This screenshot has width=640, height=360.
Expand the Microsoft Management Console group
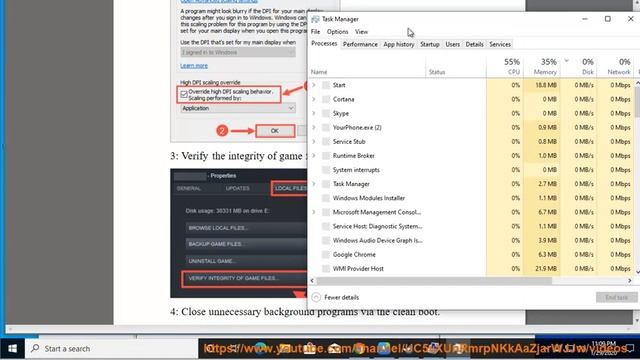tap(314, 212)
